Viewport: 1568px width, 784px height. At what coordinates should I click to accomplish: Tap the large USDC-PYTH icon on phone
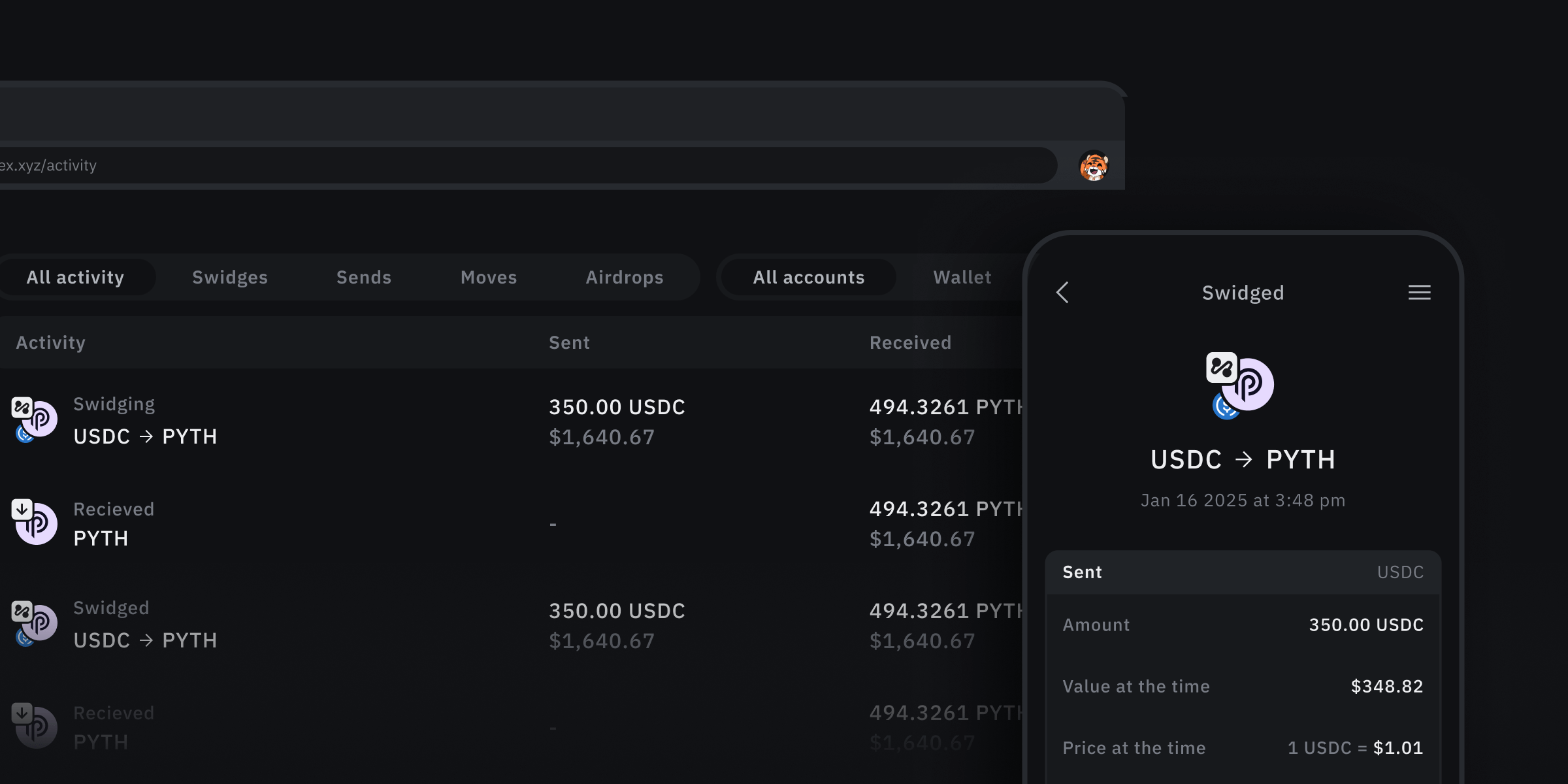click(1240, 385)
